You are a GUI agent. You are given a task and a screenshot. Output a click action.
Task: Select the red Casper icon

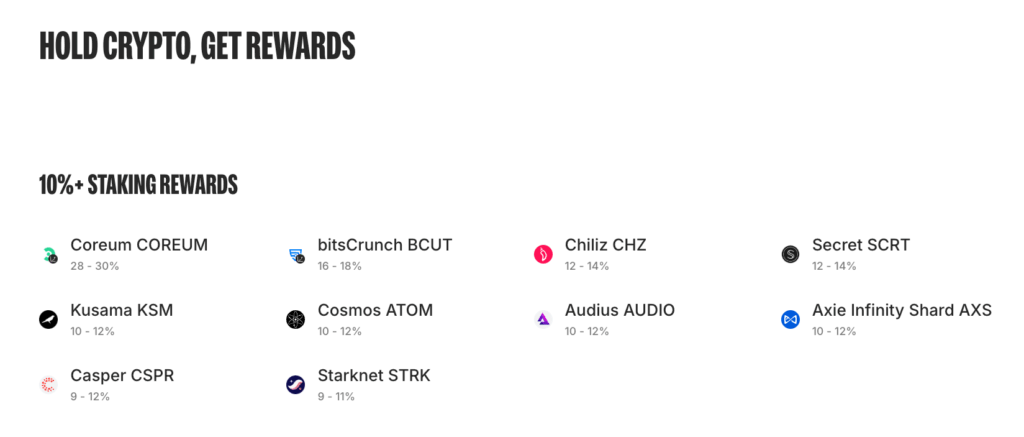click(x=48, y=385)
